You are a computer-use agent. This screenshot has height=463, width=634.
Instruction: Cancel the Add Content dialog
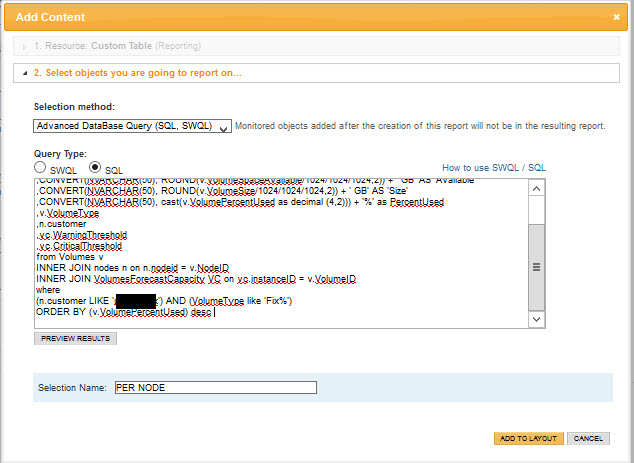point(588,438)
